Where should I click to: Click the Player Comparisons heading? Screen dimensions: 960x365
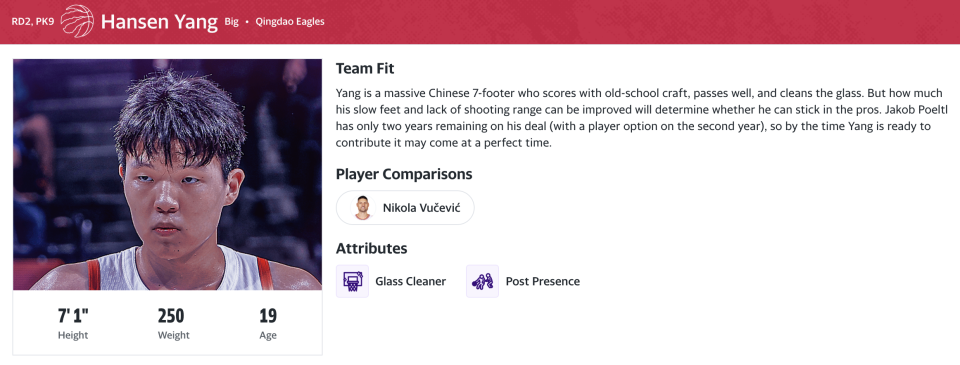coord(404,175)
